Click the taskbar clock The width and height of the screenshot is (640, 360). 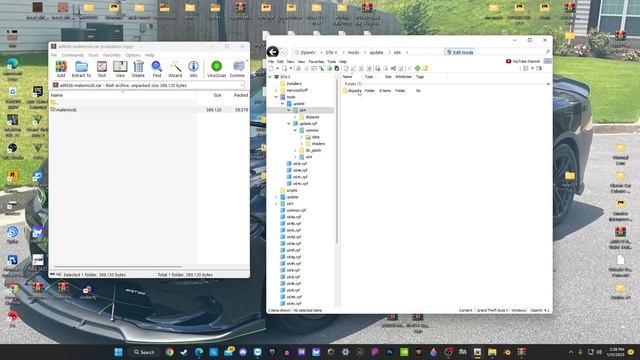tap(616, 352)
